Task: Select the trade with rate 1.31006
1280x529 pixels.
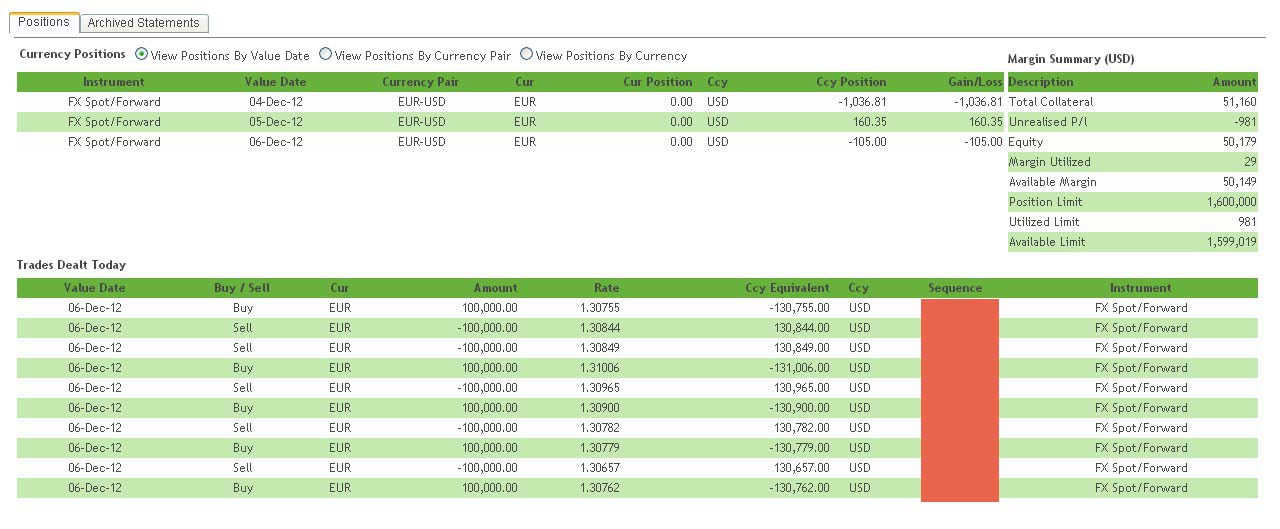Action: [598, 368]
